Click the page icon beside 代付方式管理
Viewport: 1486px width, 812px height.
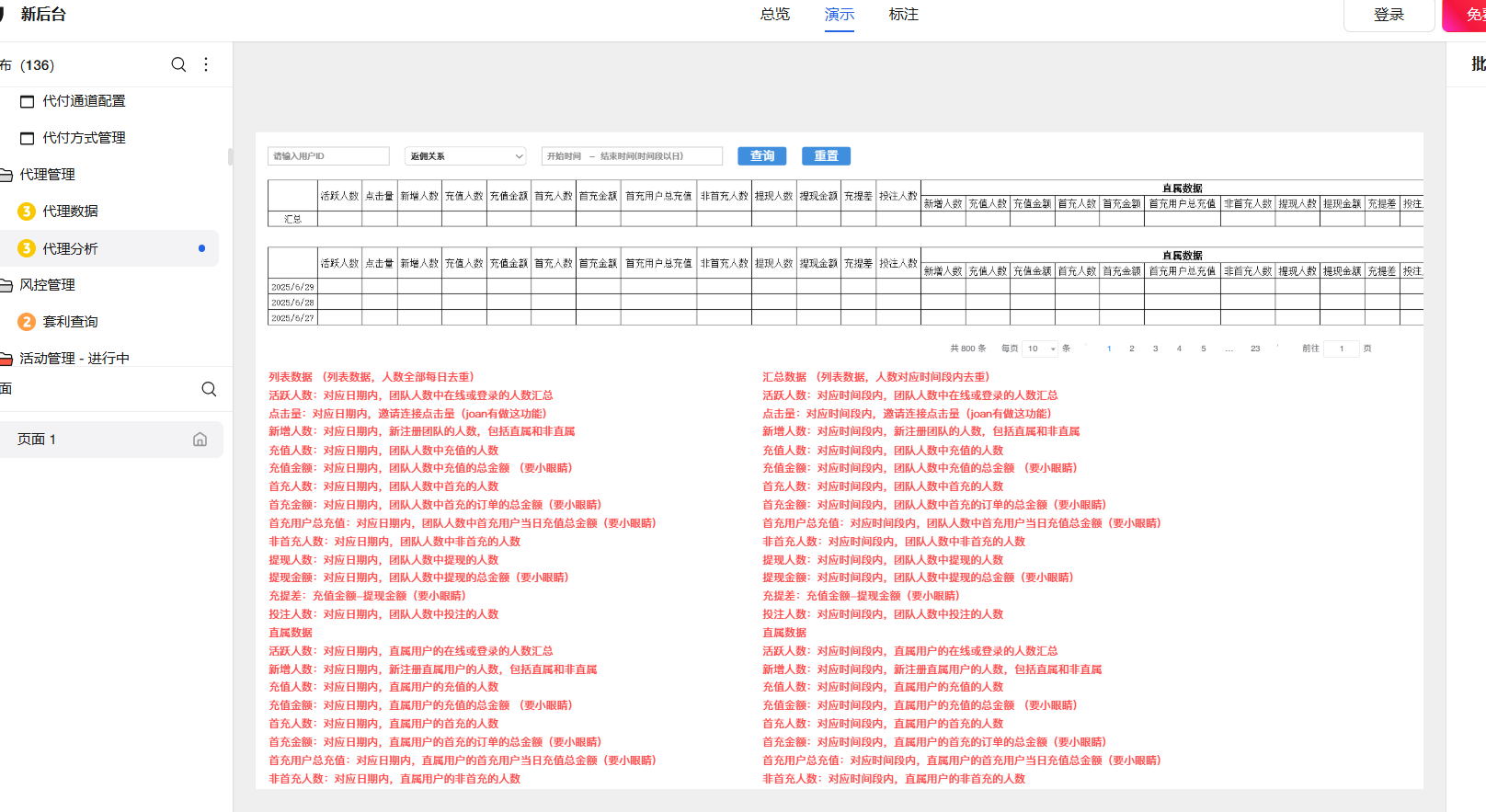[27, 138]
